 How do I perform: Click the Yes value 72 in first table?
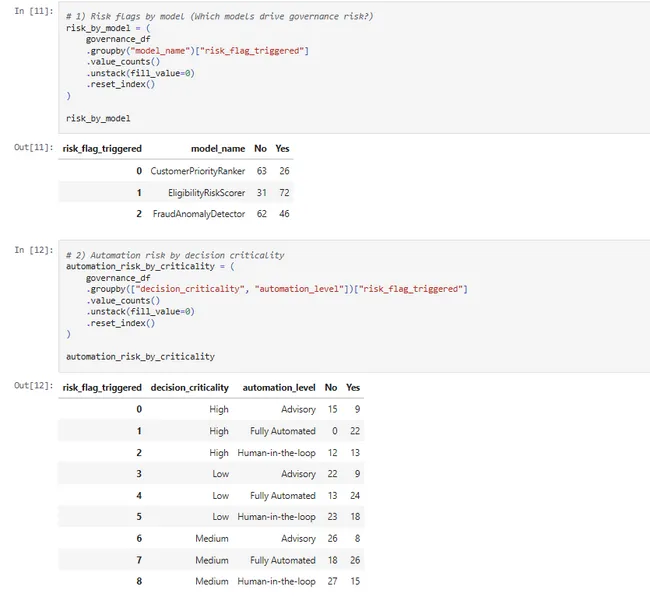[282, 192]
